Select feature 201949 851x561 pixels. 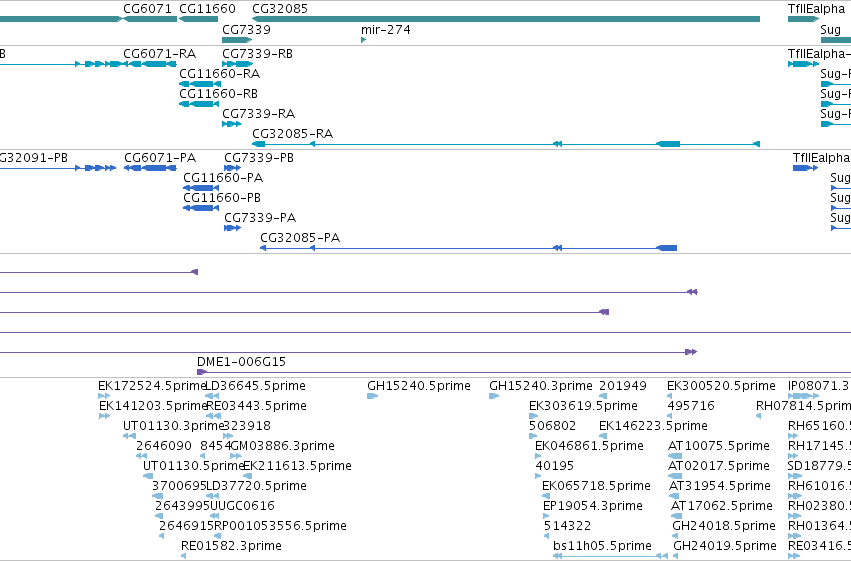pos(623,386)
